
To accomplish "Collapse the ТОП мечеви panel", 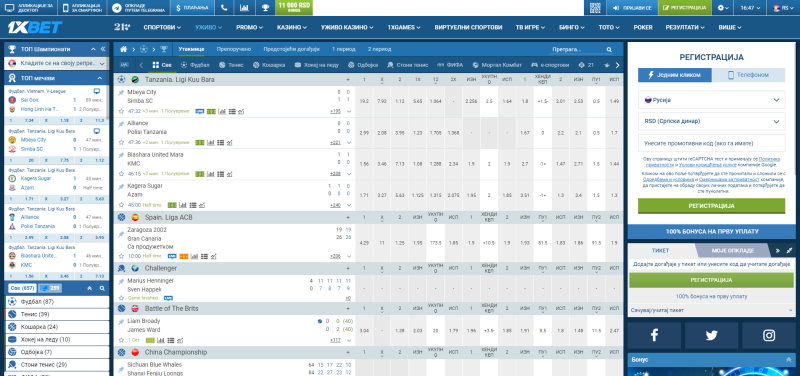I will (x=99, y=78).
